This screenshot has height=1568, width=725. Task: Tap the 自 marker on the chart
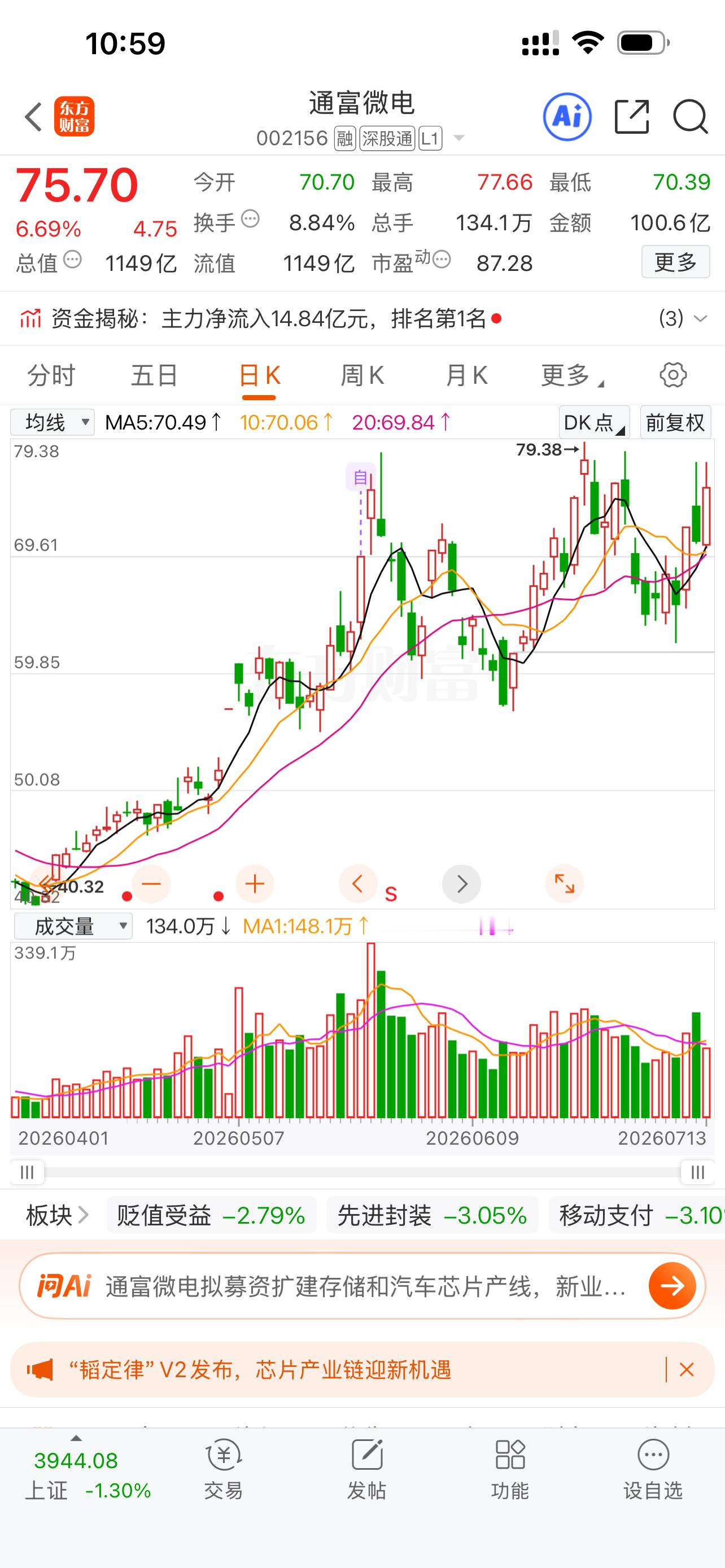pos(360,476)
